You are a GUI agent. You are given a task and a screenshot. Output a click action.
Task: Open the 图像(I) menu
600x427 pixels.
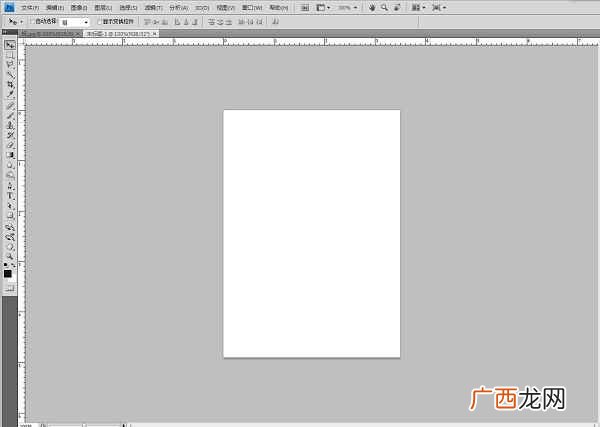(x=79, y=8)
